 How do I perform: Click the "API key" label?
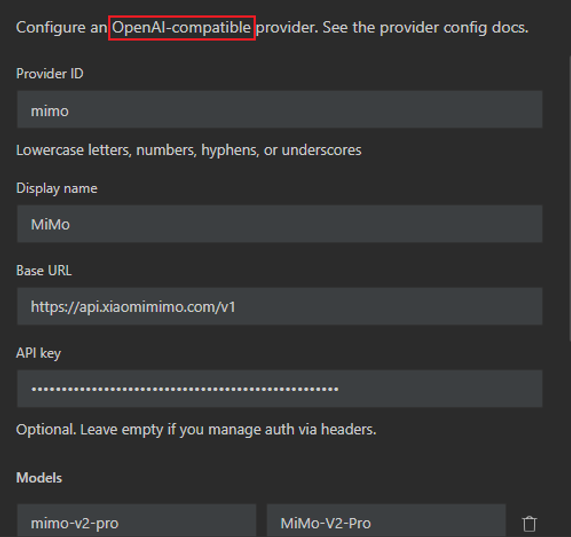point(39,353)
